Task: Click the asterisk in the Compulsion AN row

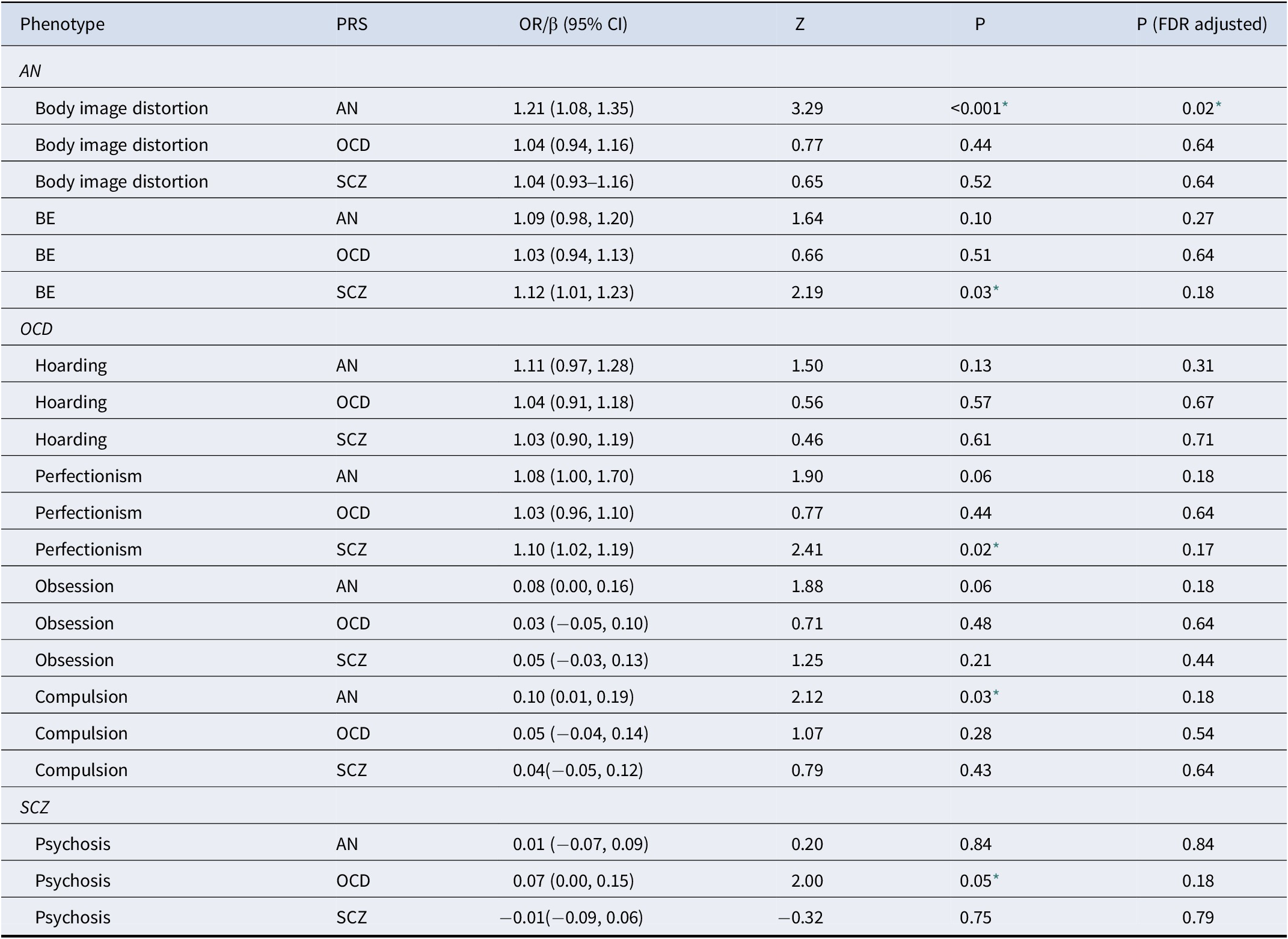Action: 996,694
